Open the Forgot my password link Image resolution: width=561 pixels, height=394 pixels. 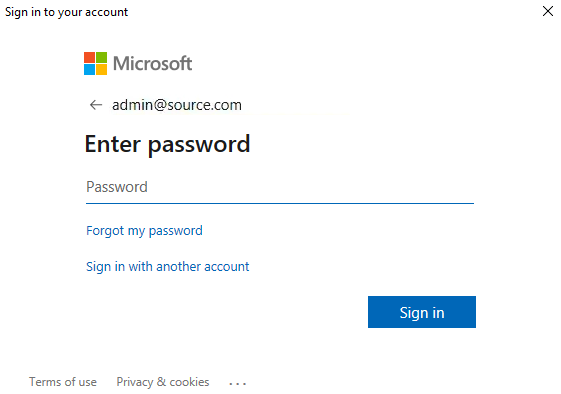pyautogui.click(x=144, y=231)
